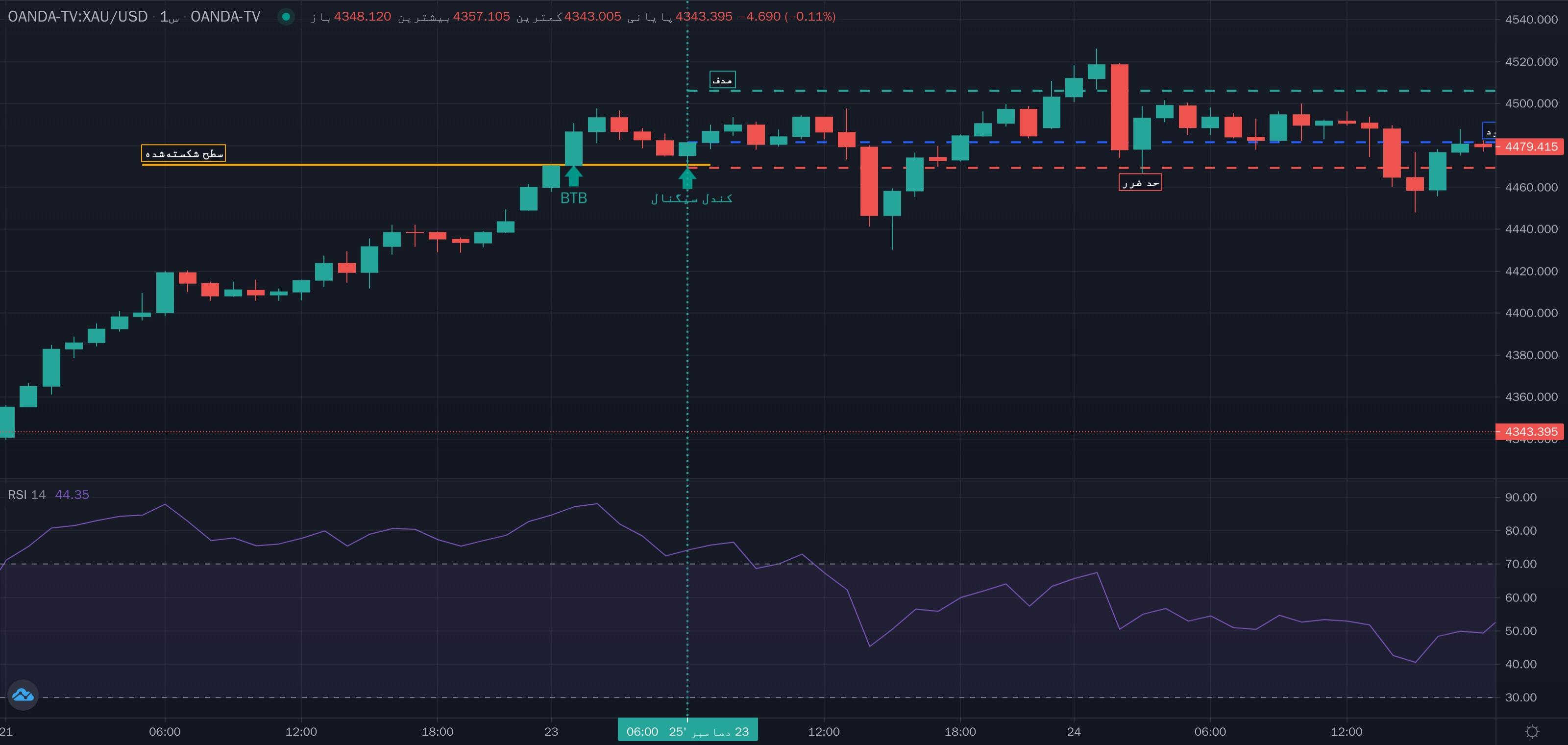Click the 4440.000 price axis label

pyautogui.click(x=1531, y=229)
